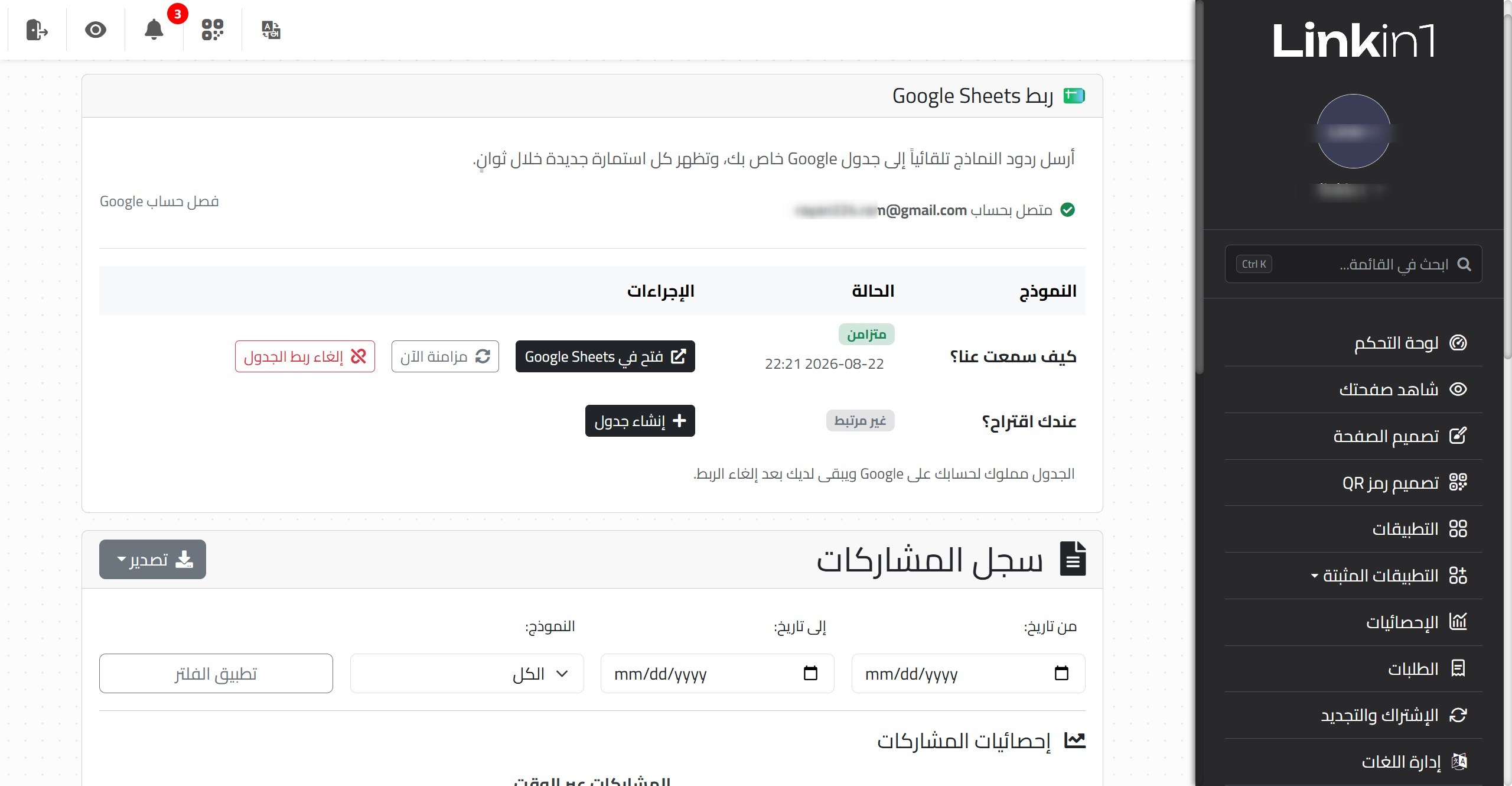Click sync timestamp 22:21 2026-08-22
1512x786 pixels.
825,364
